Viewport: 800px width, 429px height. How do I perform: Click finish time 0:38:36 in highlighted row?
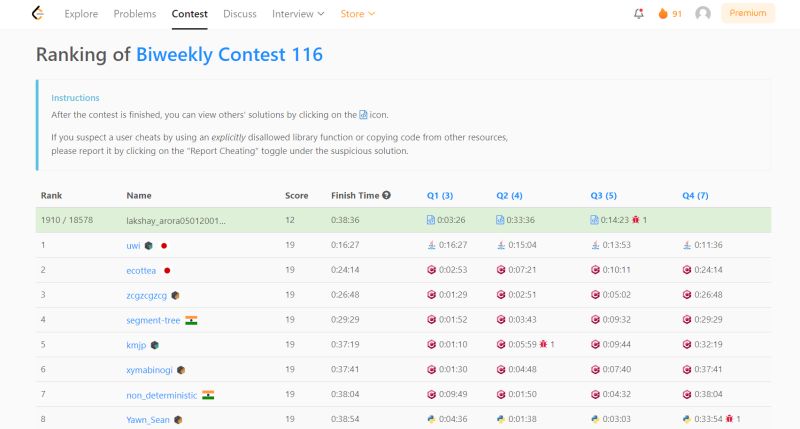pyautogui.click(x=345, y=220)
